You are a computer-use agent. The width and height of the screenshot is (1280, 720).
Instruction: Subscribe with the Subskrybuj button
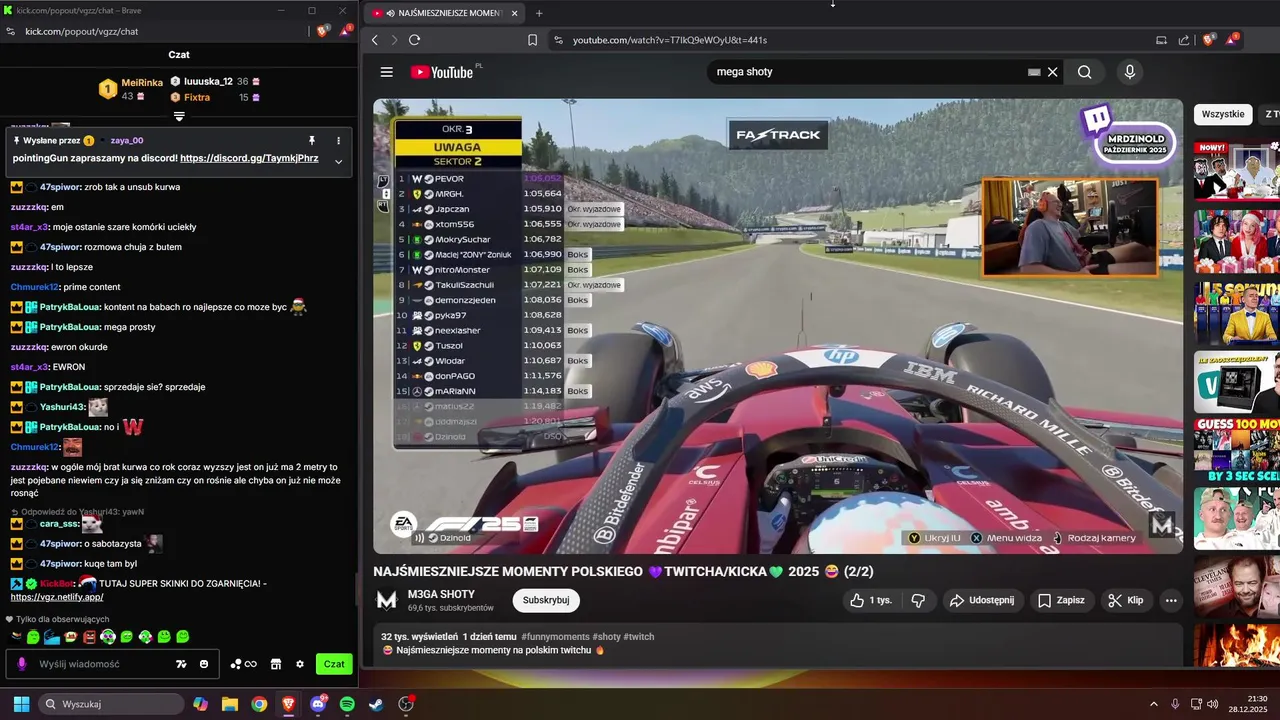coord(546,600)
